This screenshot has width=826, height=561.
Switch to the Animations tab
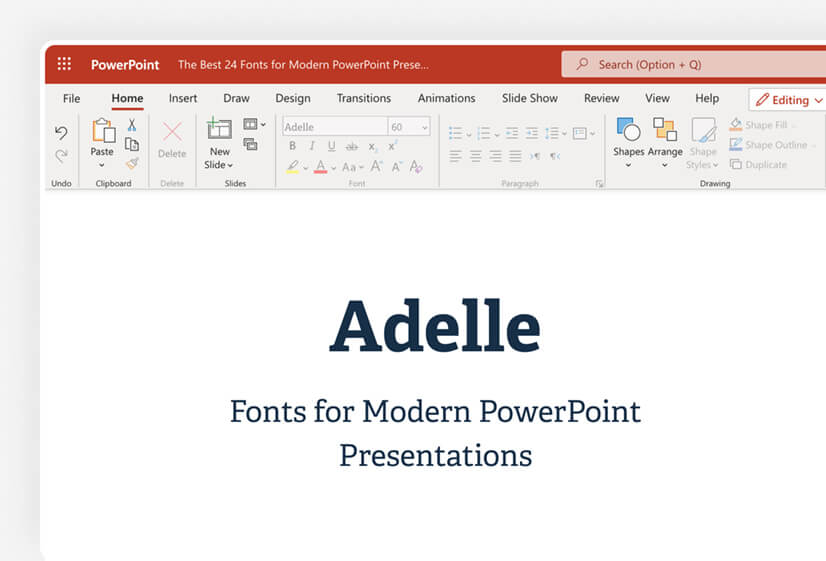[447, 99]
